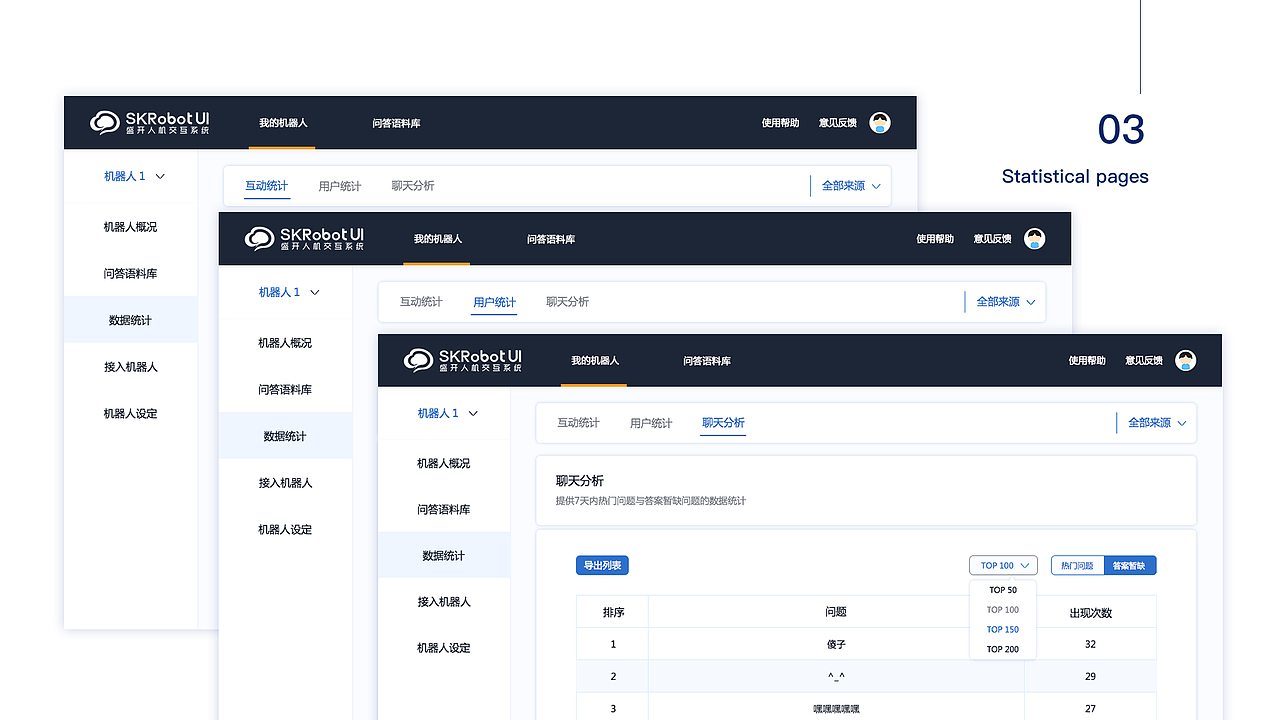
Task: Go to 数据统计 in the middle window's sidebar
Action: click(285, 436)
